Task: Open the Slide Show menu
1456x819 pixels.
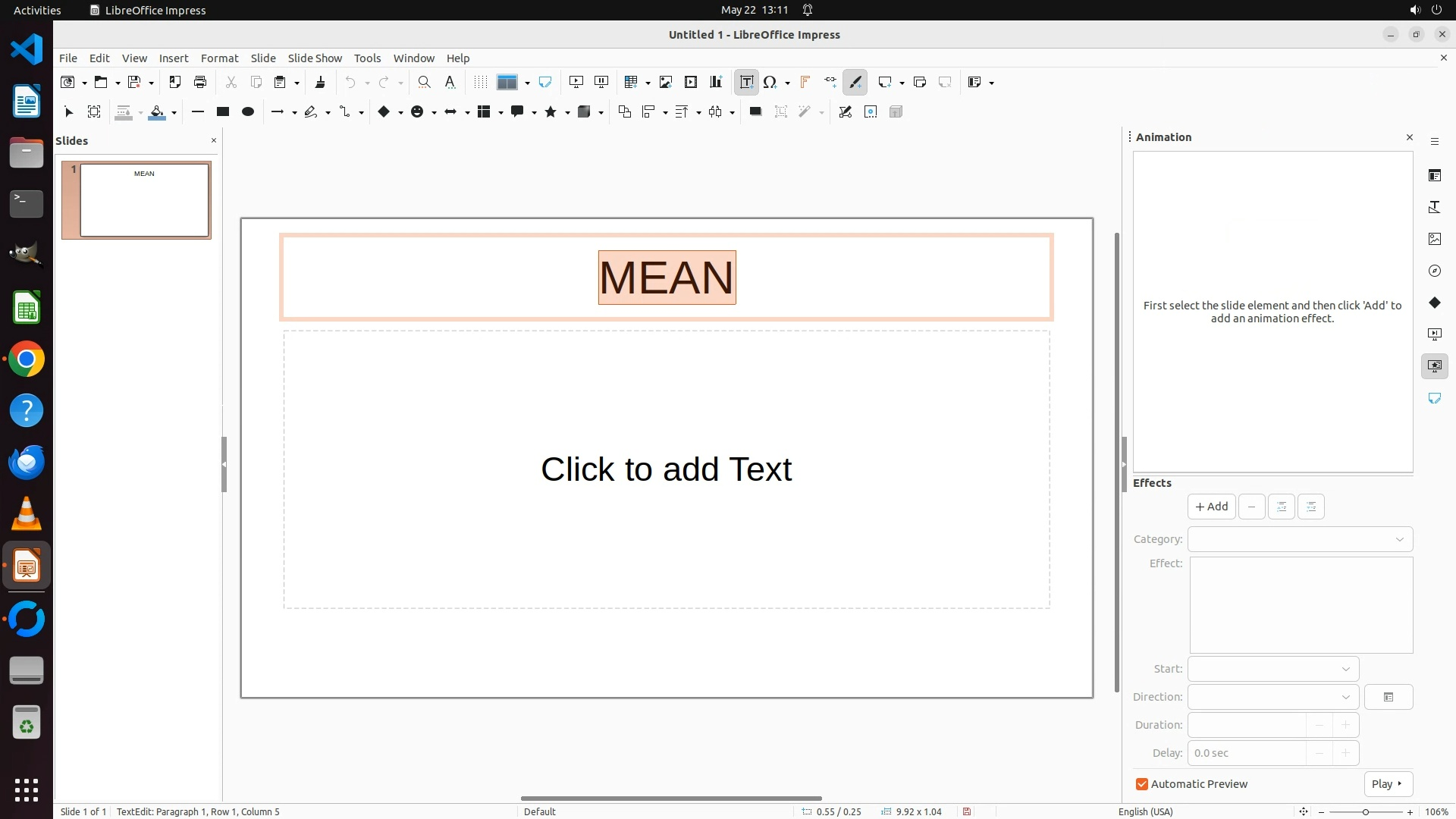Action: click(315, 58)
